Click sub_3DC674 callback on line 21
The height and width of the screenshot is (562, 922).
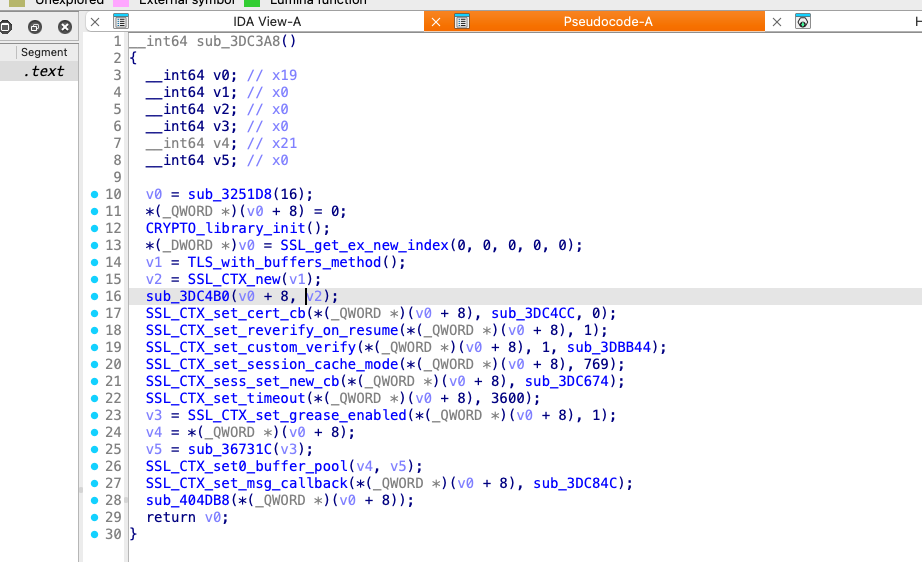pos(567,382)
